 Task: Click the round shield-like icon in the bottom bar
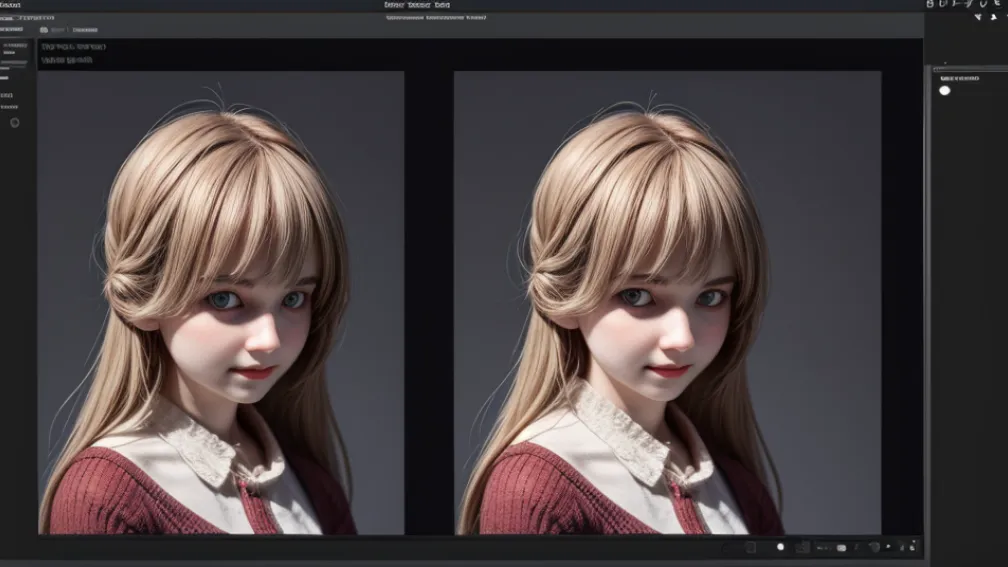(x=874, y=547)
